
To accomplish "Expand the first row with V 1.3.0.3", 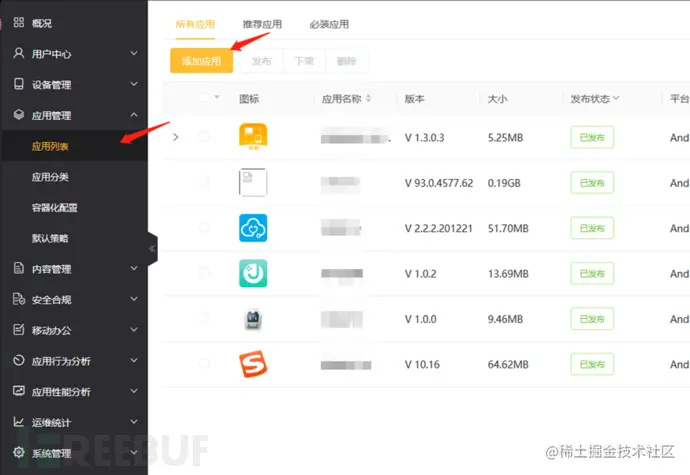I will click(x=176, y=137).
